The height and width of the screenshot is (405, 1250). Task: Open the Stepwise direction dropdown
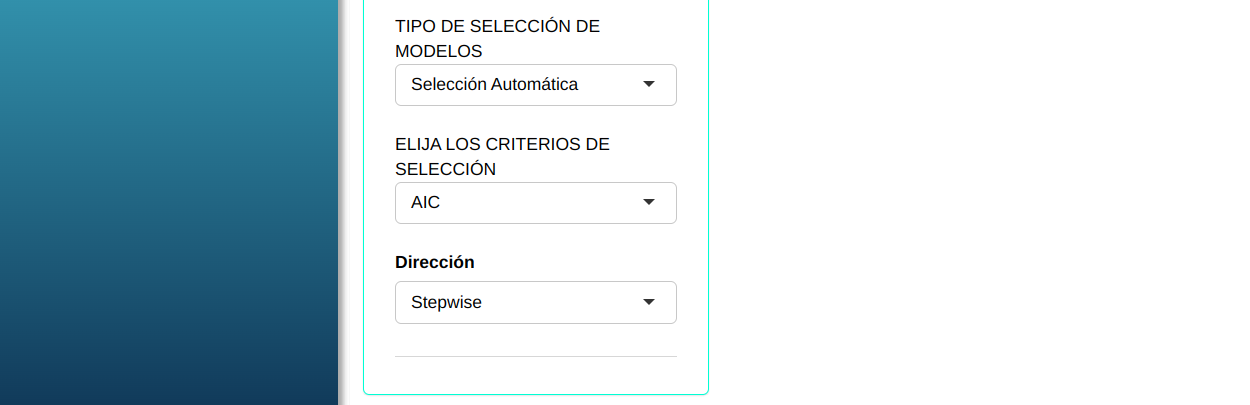535,302
